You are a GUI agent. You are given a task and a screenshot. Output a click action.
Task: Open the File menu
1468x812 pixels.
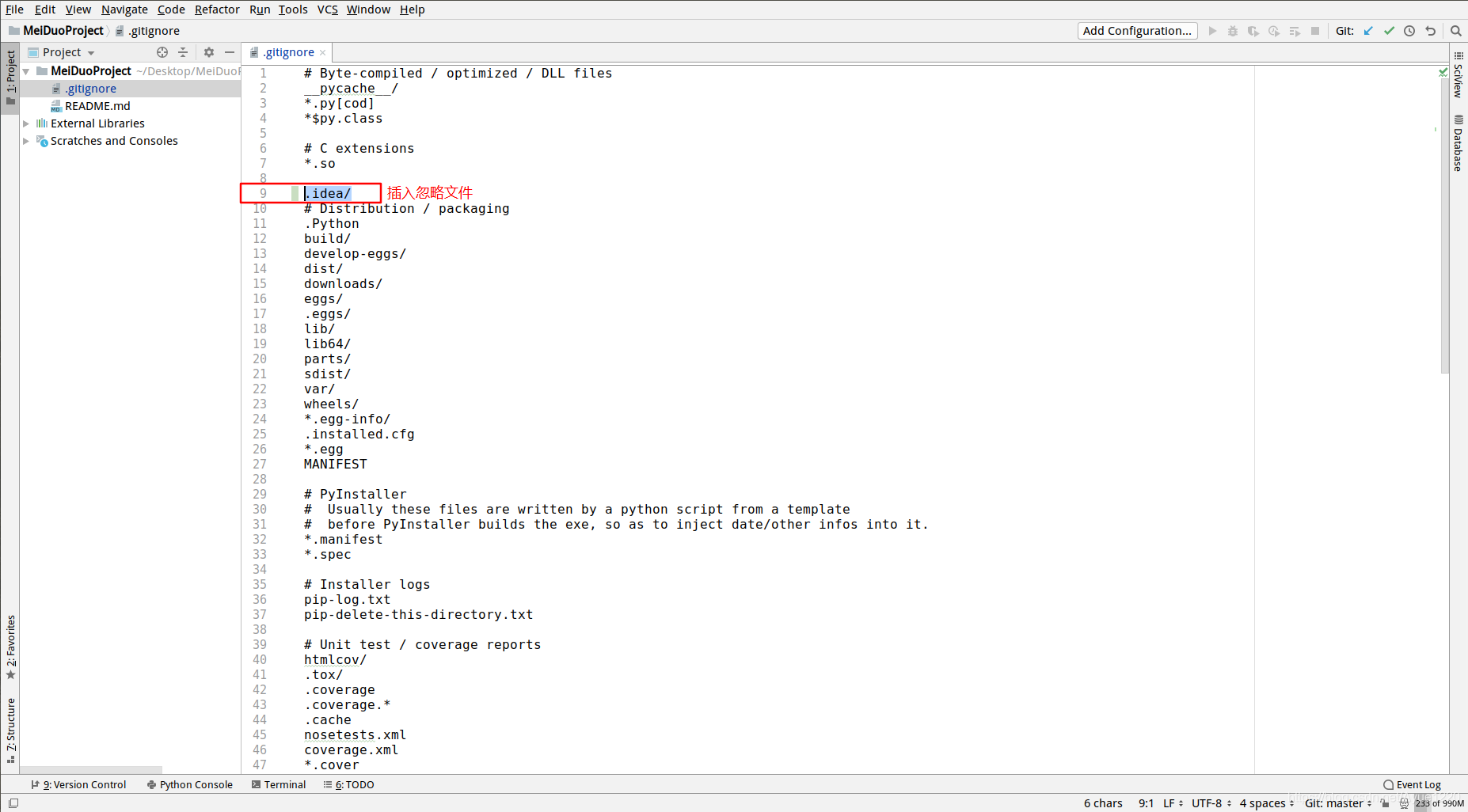point(14,9)
